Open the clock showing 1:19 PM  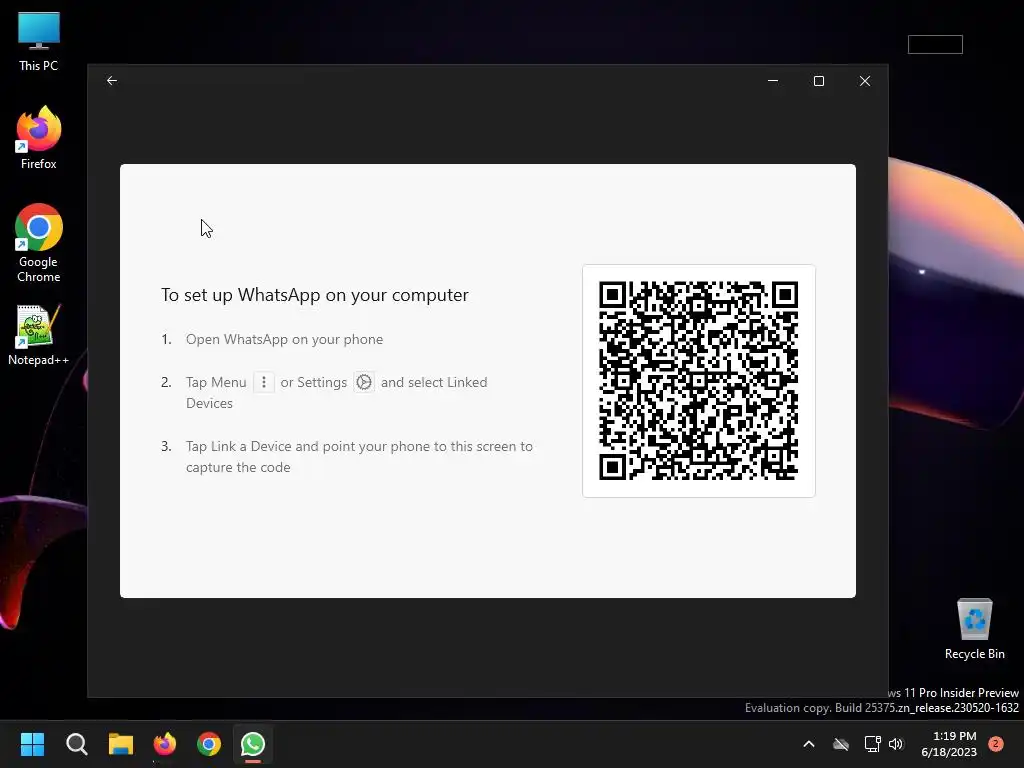click(949, 744)
